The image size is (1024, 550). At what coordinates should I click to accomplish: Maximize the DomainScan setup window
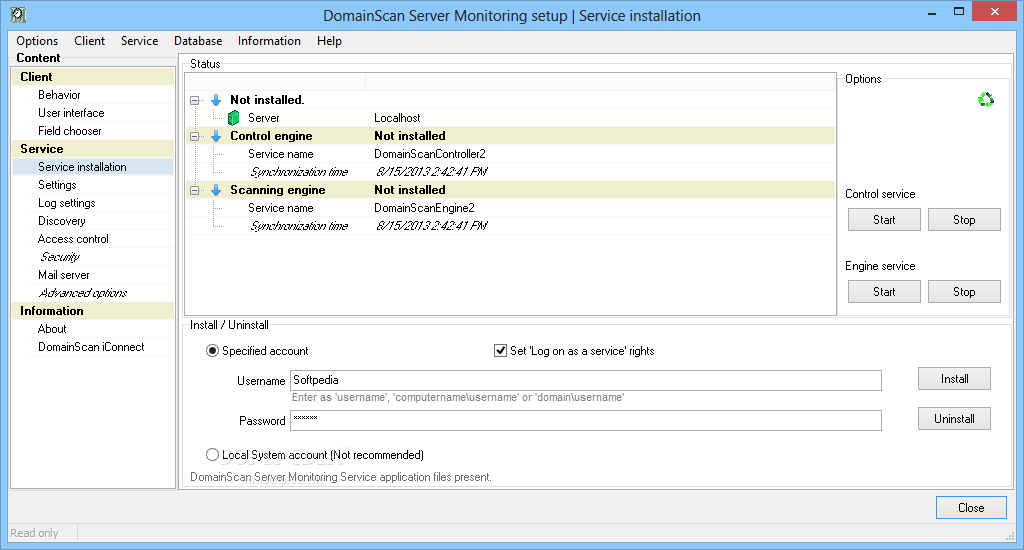[x=959, y=12]
